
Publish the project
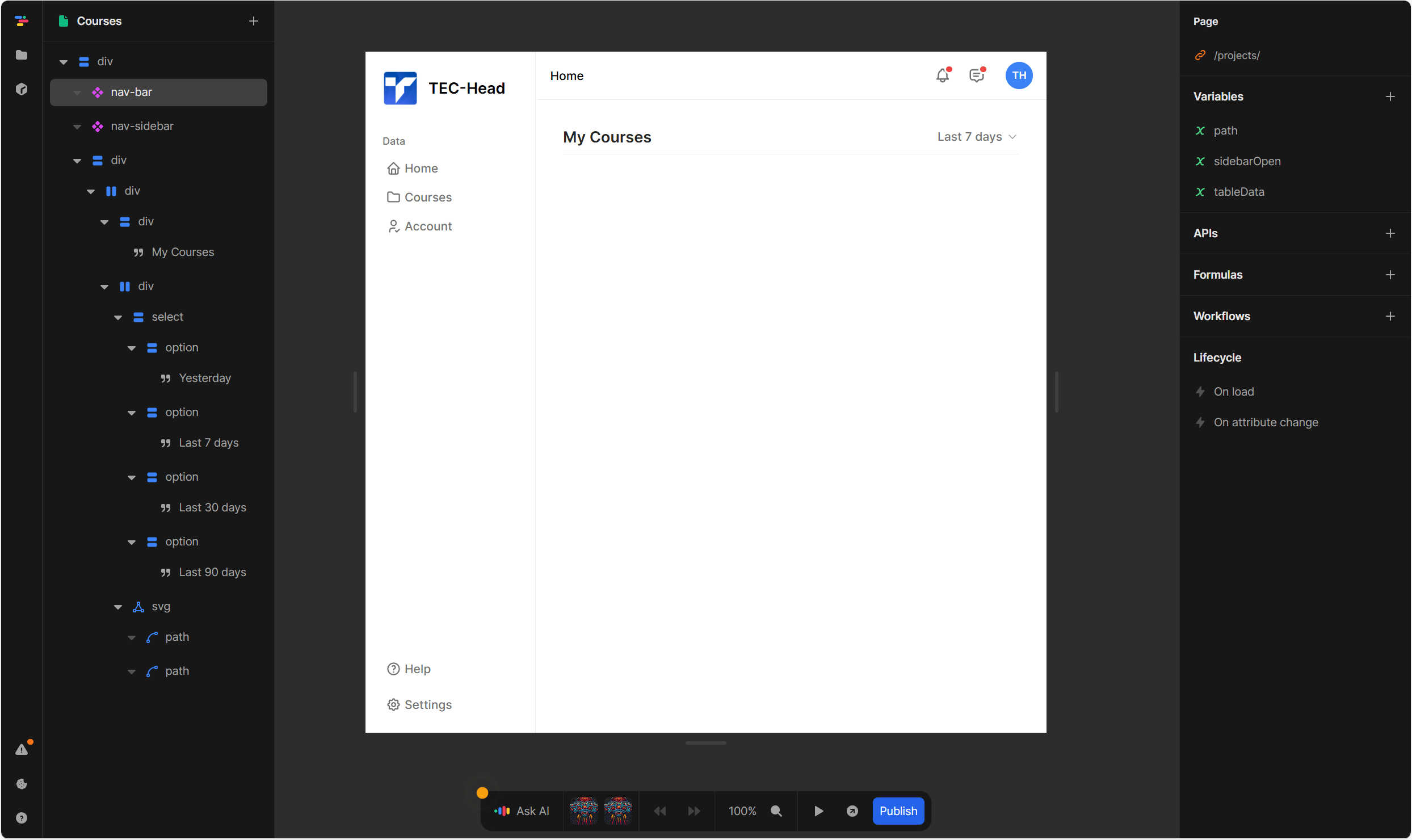(x=898, y=811)
